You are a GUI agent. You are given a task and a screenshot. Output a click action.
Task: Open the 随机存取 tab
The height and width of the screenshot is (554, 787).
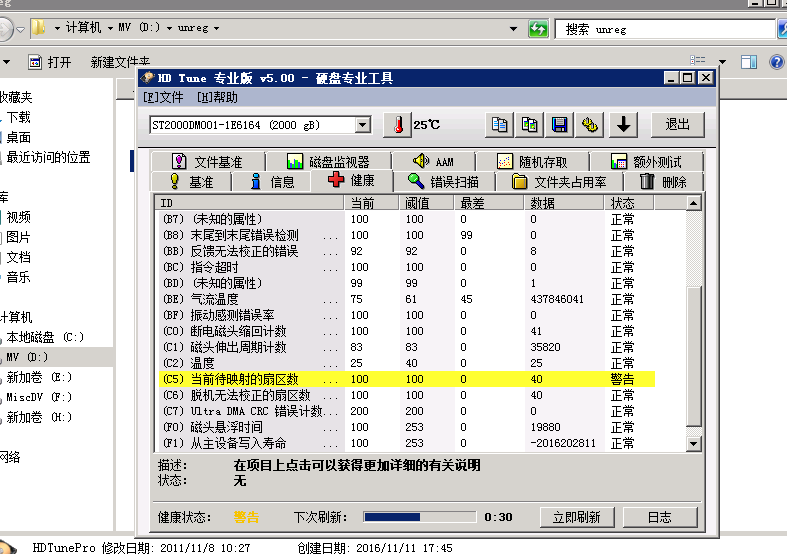[x=532, y=162]
